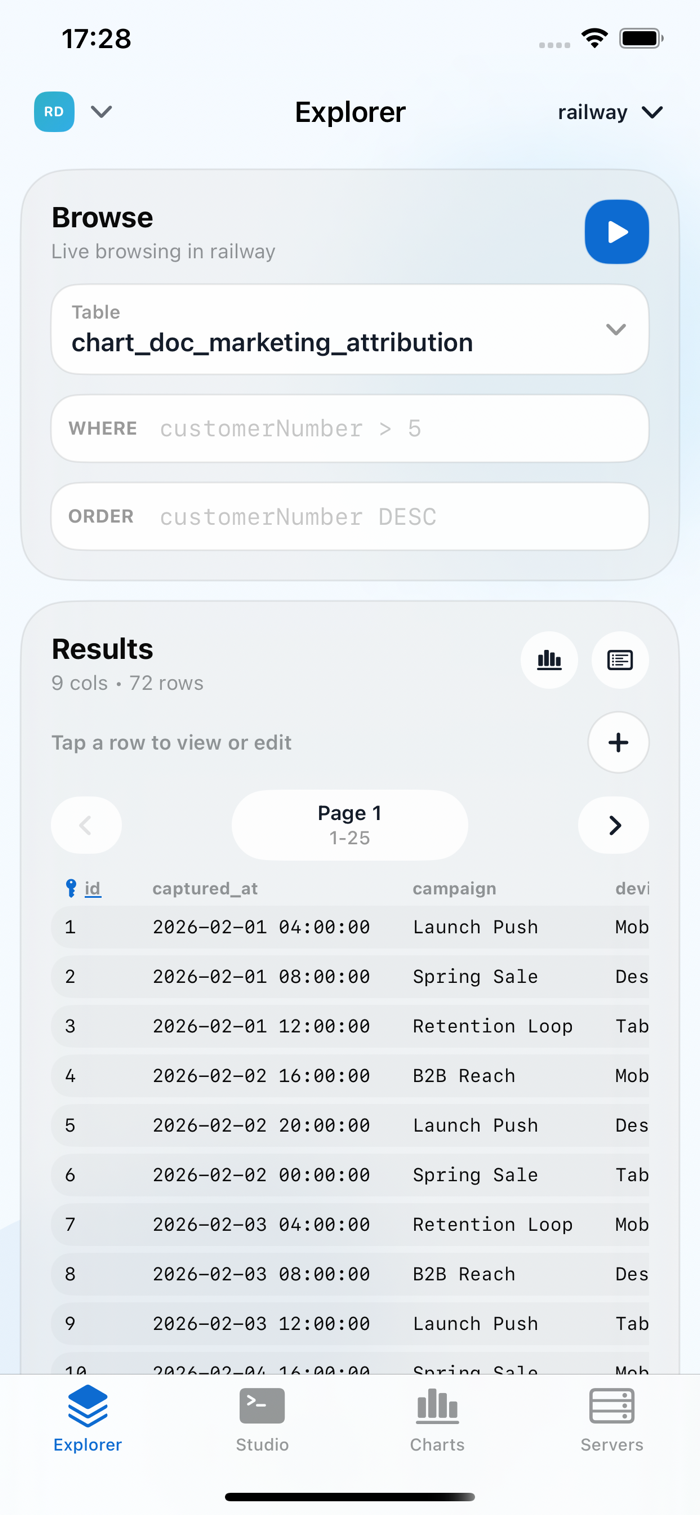Expand the railway database dropdown
The image size is (700, 1515).
tap(610, 112)
